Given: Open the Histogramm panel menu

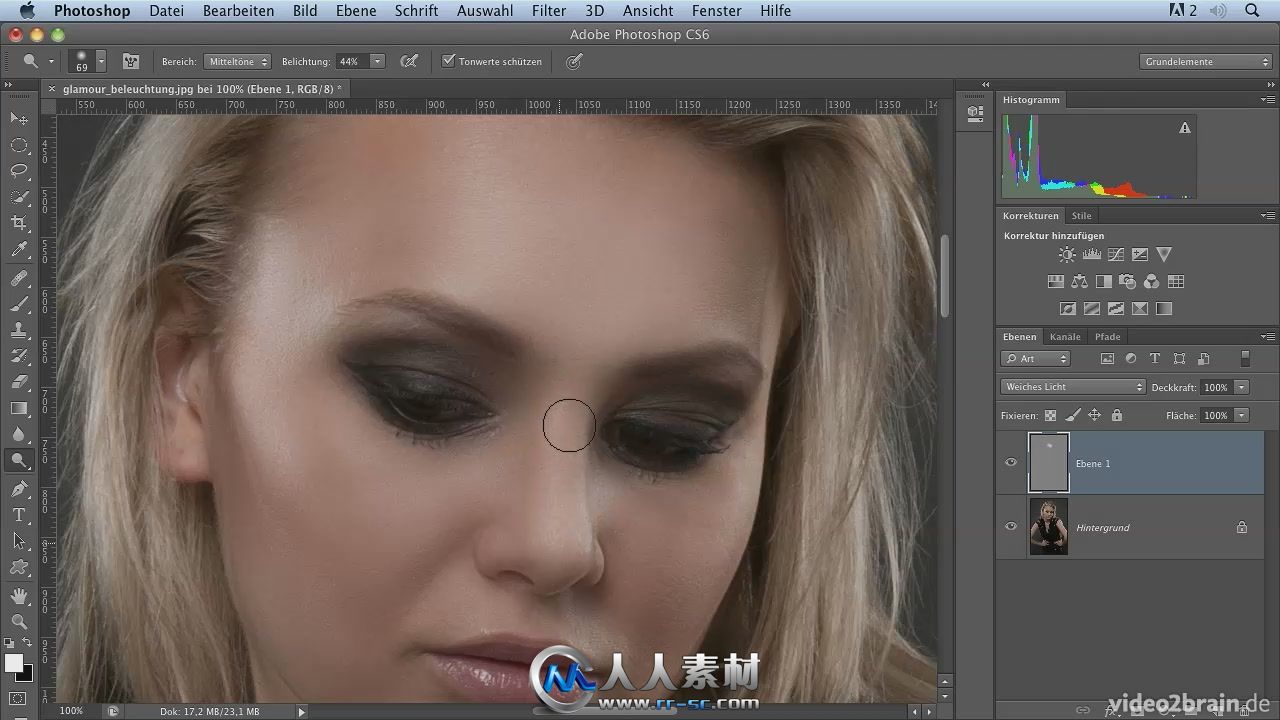Looking at the screenshot, I should [1268, 100].
